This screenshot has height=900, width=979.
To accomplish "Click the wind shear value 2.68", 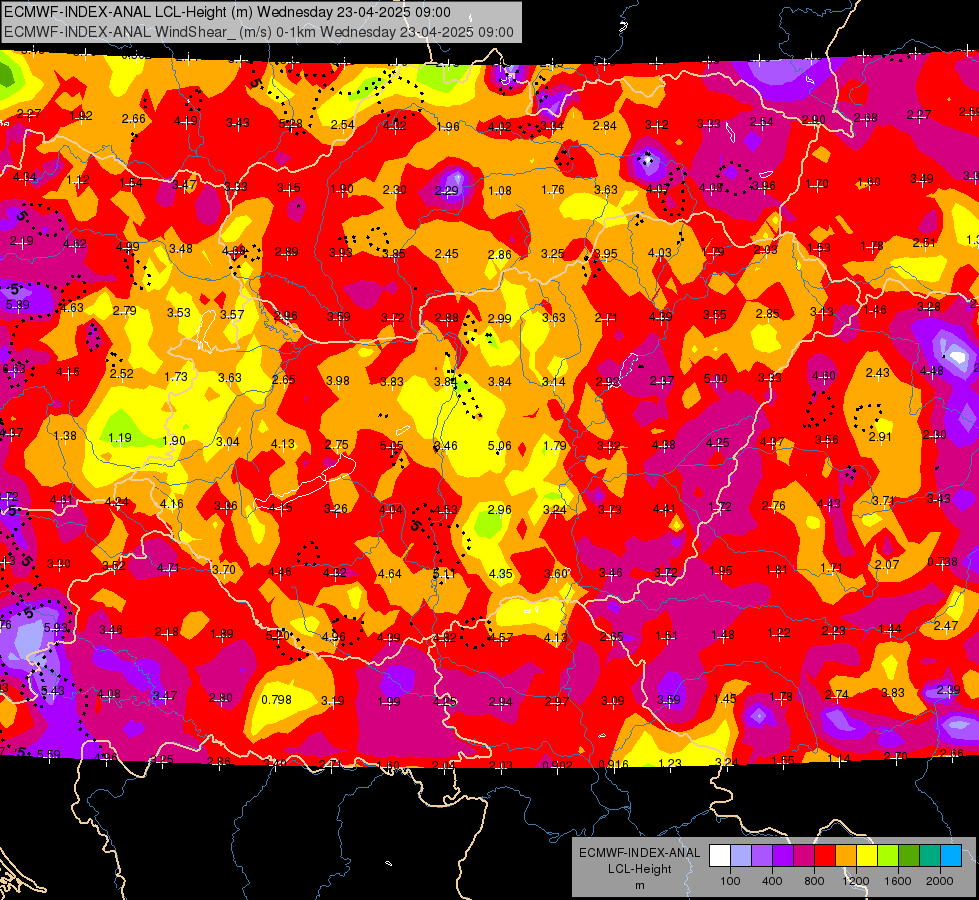I will (866, 118).
